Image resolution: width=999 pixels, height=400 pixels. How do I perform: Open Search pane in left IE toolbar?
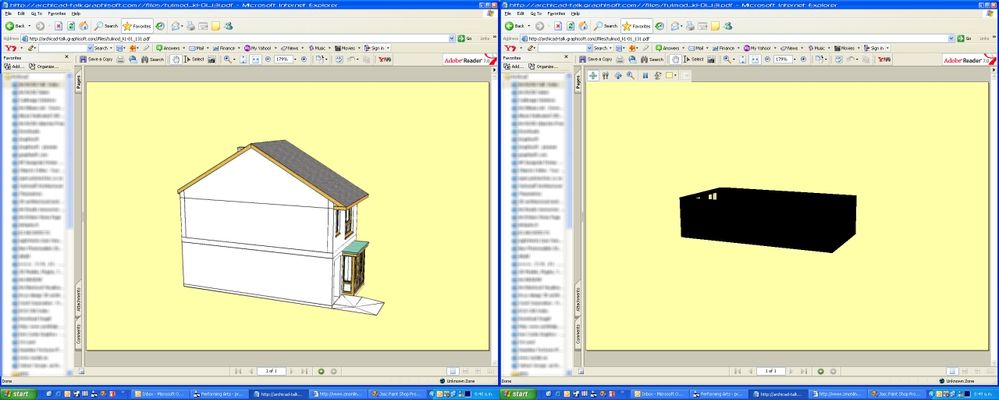[106, 26]
